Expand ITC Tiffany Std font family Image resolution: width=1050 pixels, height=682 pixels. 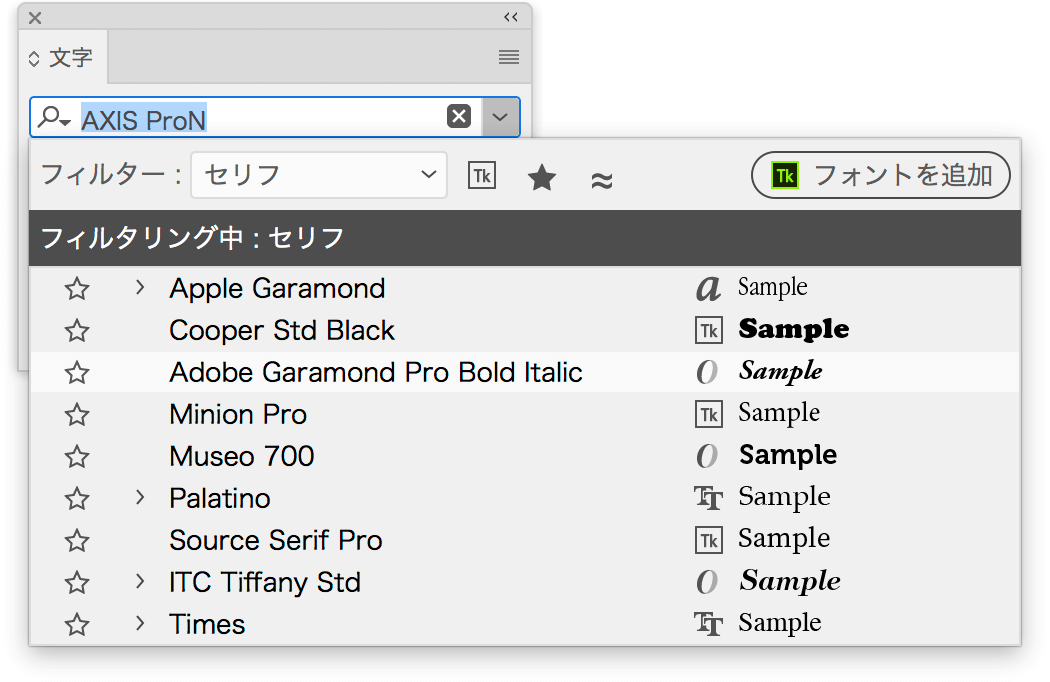(139, 581)
